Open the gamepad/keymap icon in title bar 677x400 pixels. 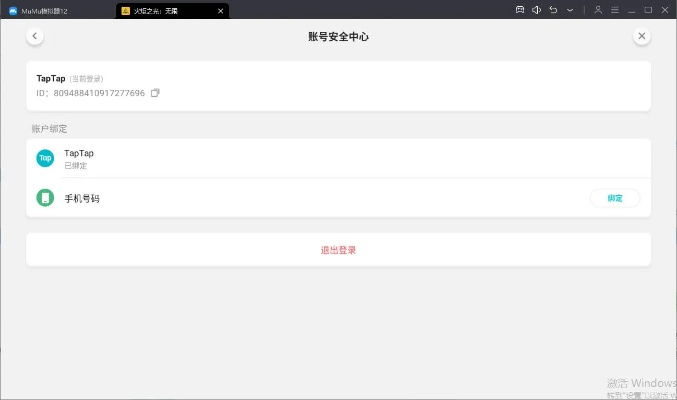coord(520,10)
